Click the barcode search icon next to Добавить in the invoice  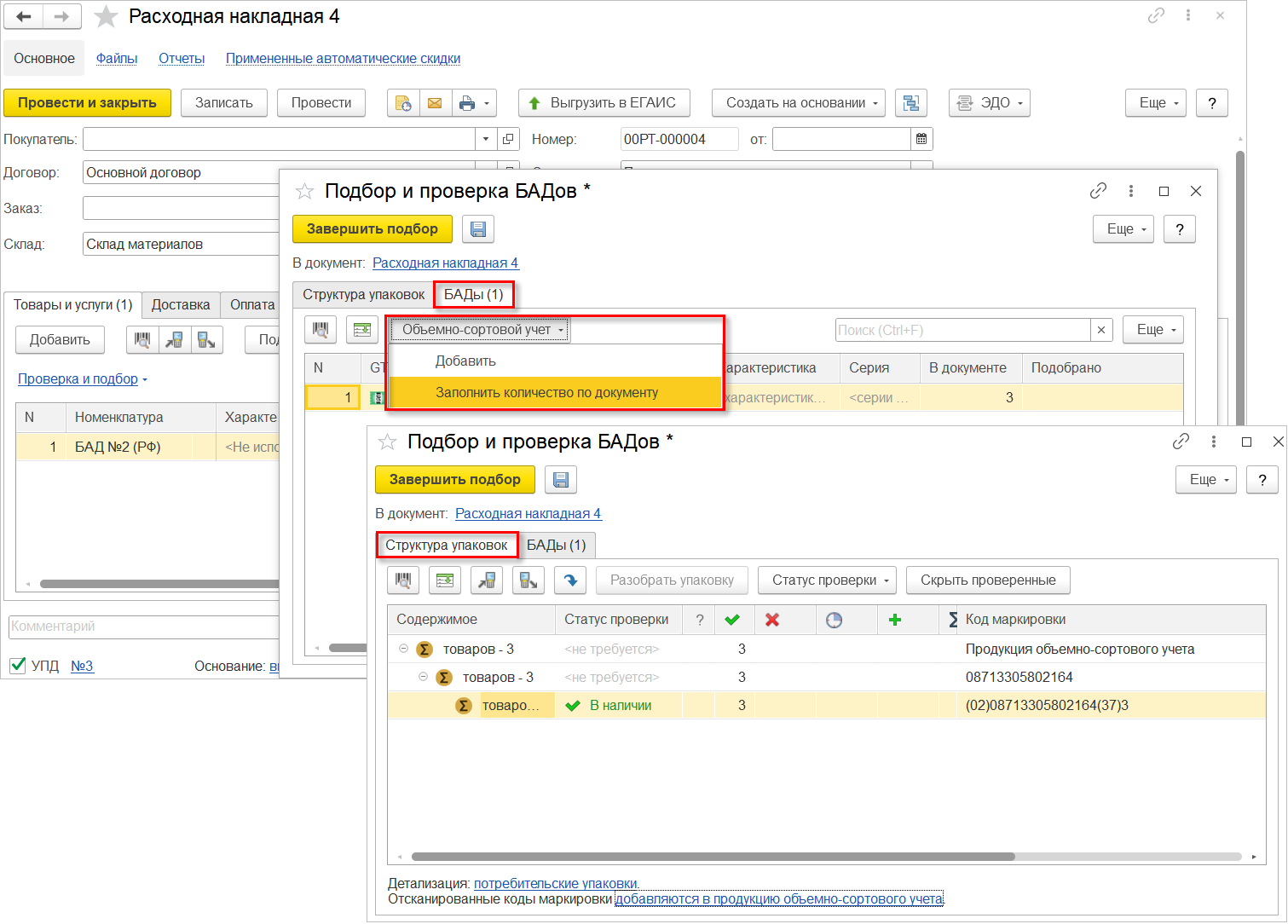pyautogui.click(x=142, y=340)
